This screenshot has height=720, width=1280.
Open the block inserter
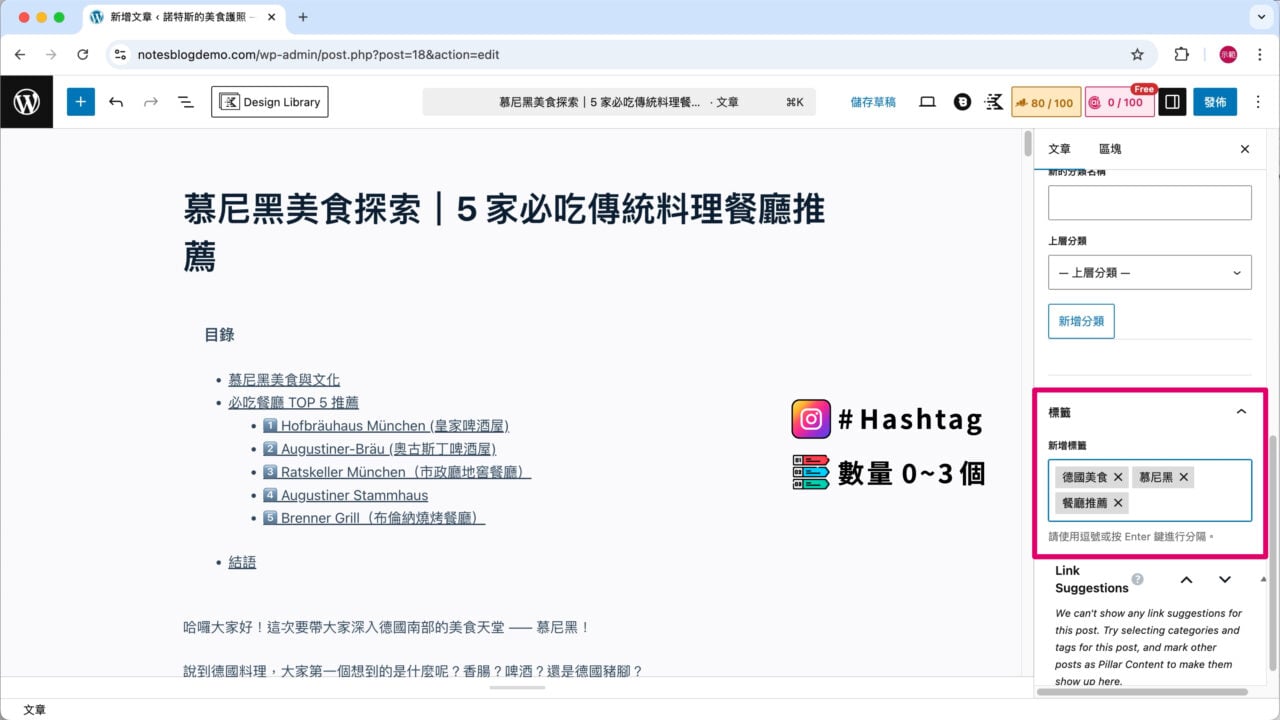click(81, 101)
